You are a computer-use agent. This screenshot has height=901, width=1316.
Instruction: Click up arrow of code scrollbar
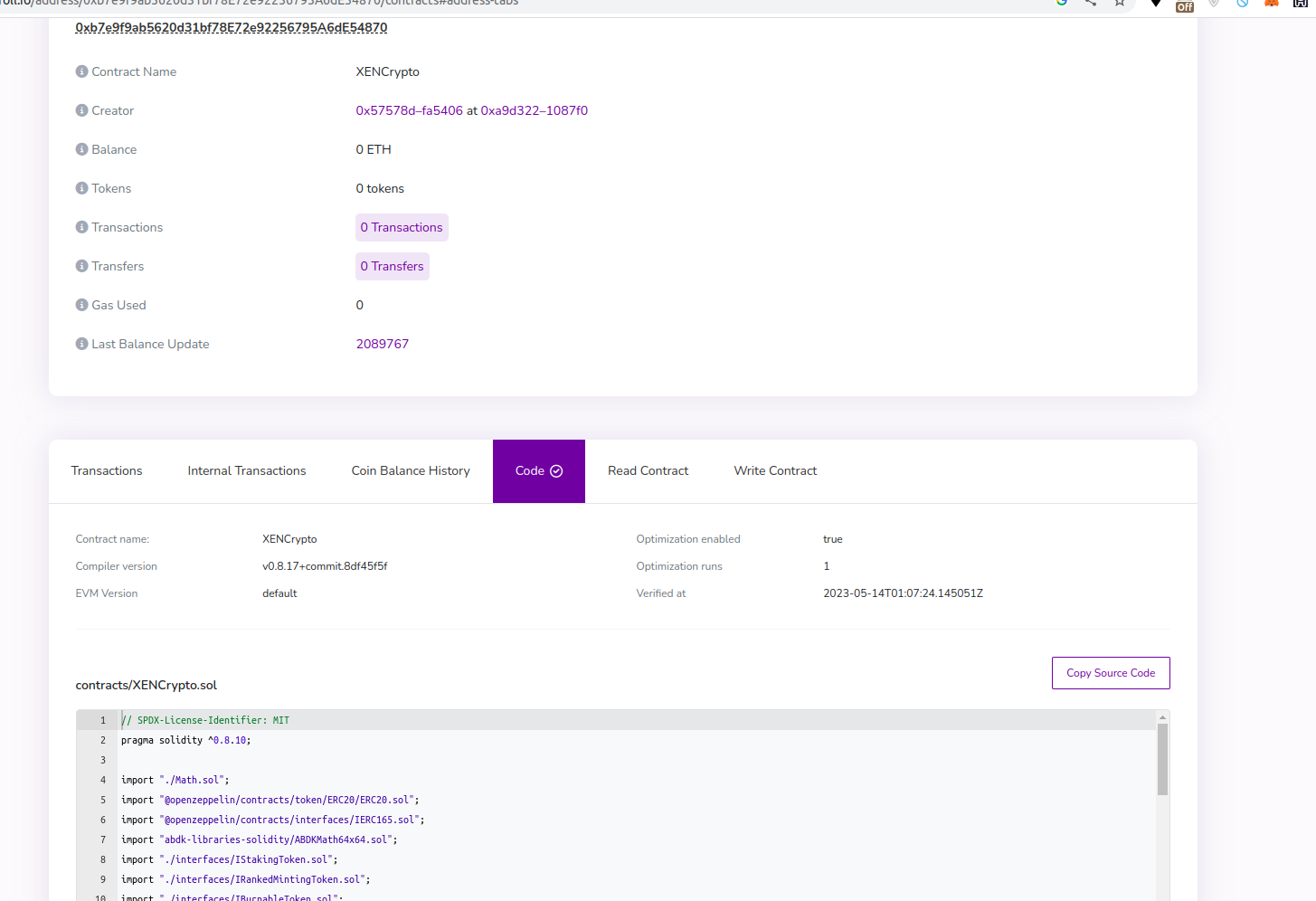(1162, 717)
